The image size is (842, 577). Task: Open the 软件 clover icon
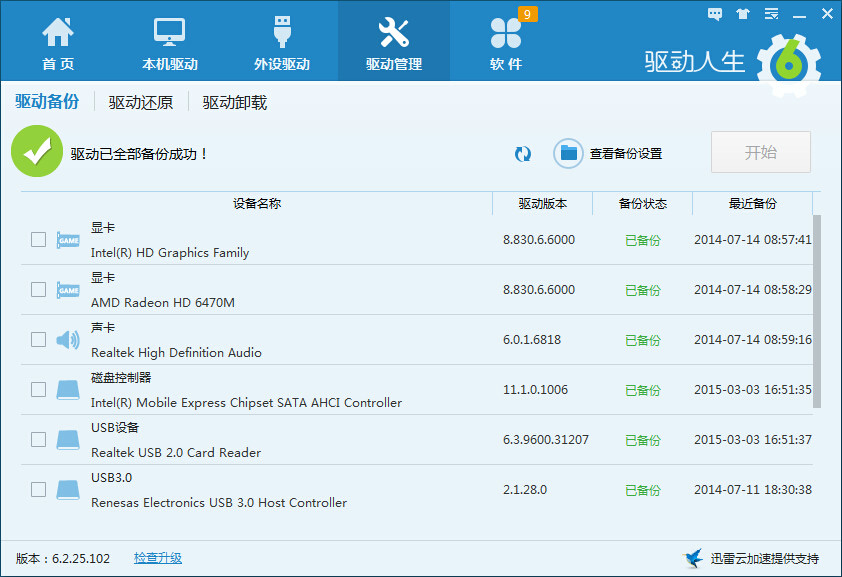[x=505, y=33]
